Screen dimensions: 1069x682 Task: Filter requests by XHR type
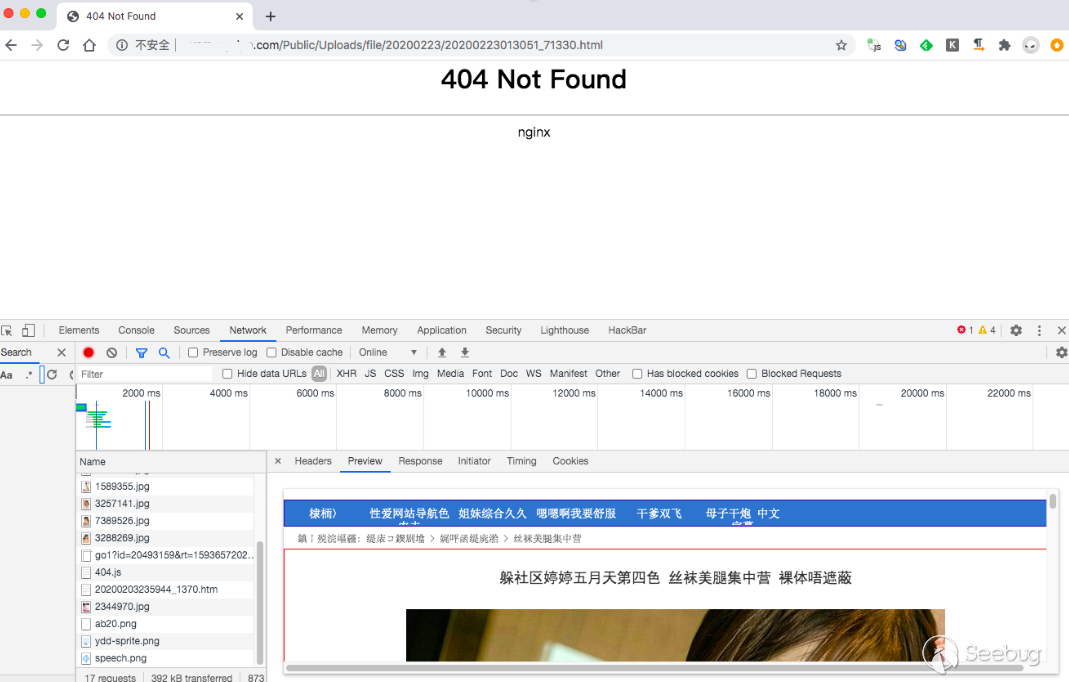(x=346, y=374)
